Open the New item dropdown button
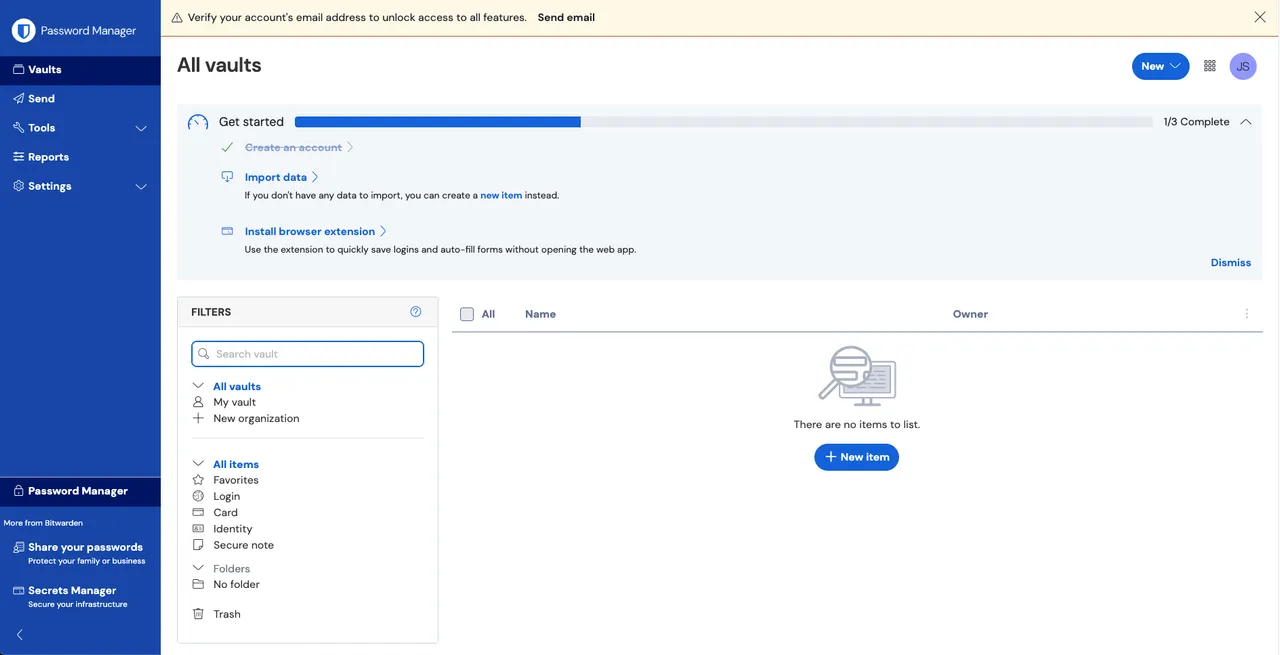This screenshot has width=1280, height=655. point(1160,66)
